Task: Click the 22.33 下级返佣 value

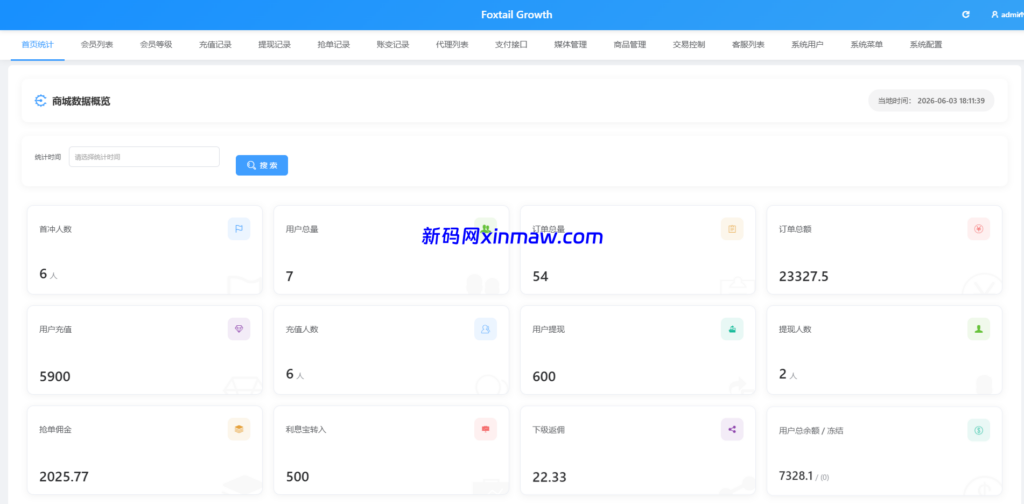Action: (x=549, y=477)
